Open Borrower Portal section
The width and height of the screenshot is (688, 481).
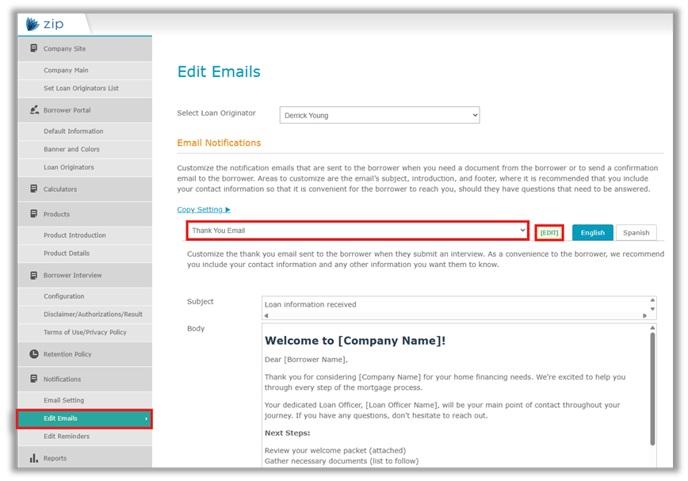85,110
